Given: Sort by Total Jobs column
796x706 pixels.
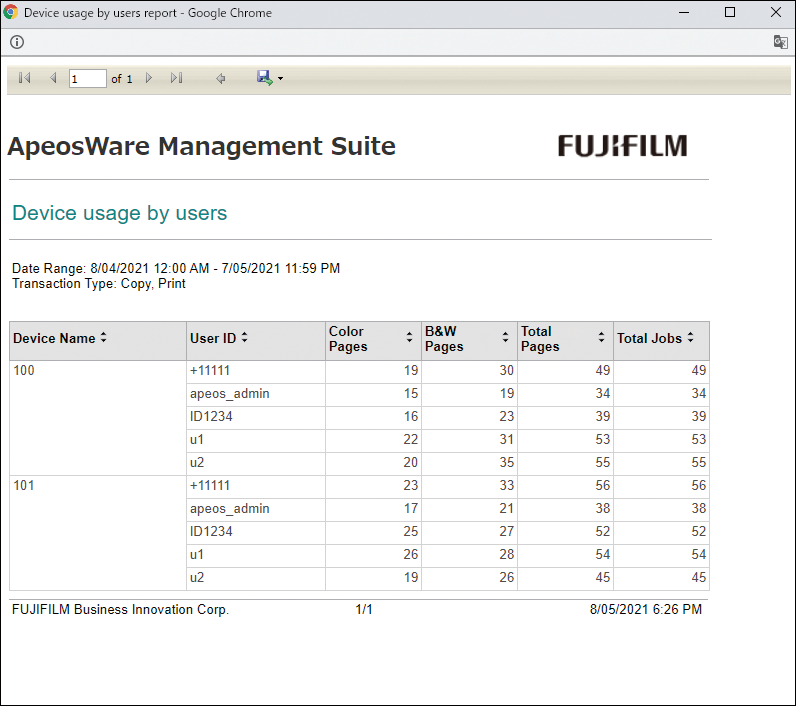Looking at the screenshot, I should pos(689,338).
